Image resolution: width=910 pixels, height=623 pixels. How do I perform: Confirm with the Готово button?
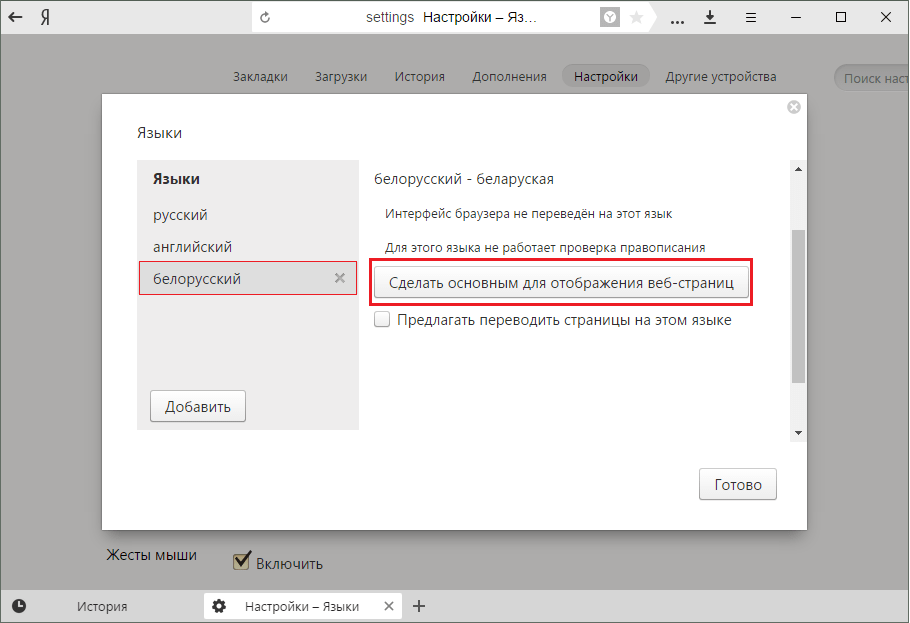click(x=738, y=484)
